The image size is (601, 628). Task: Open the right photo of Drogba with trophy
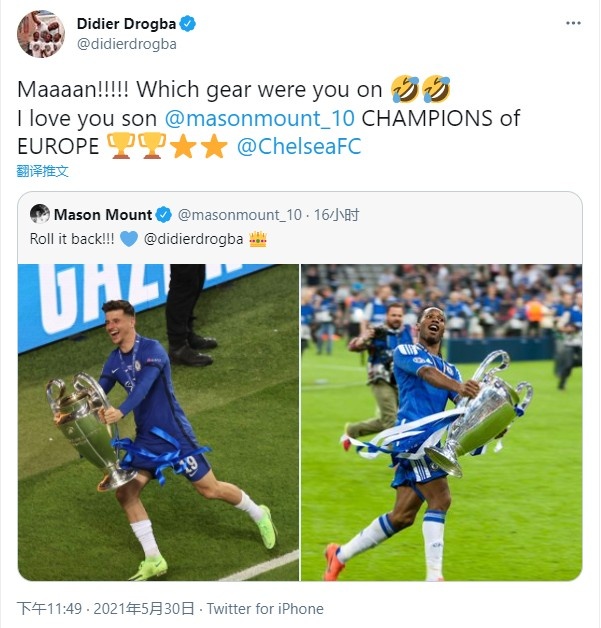tap(442, 422)
